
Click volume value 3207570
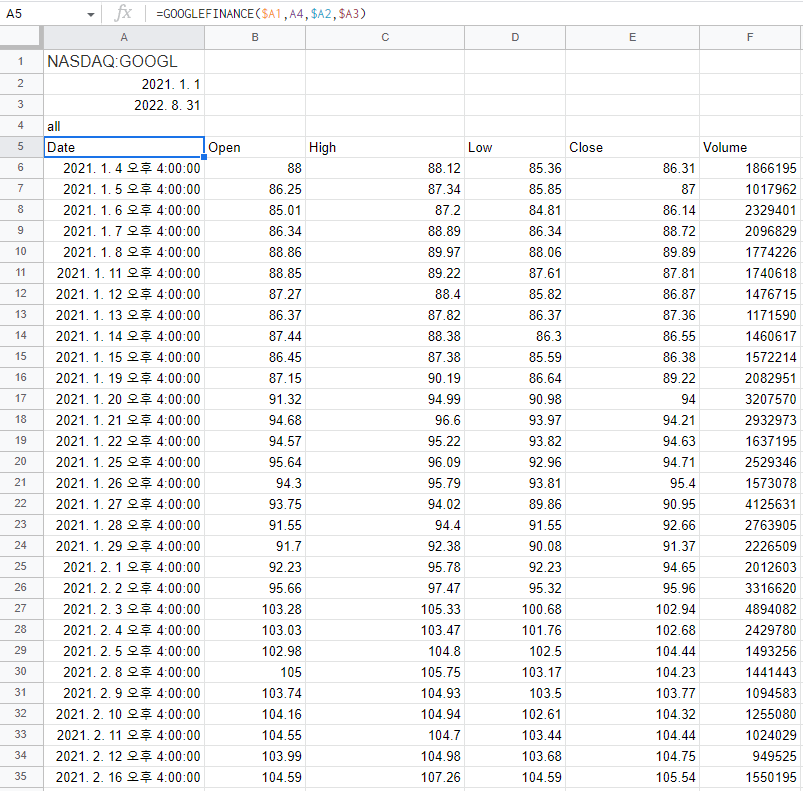coord(750,399)
